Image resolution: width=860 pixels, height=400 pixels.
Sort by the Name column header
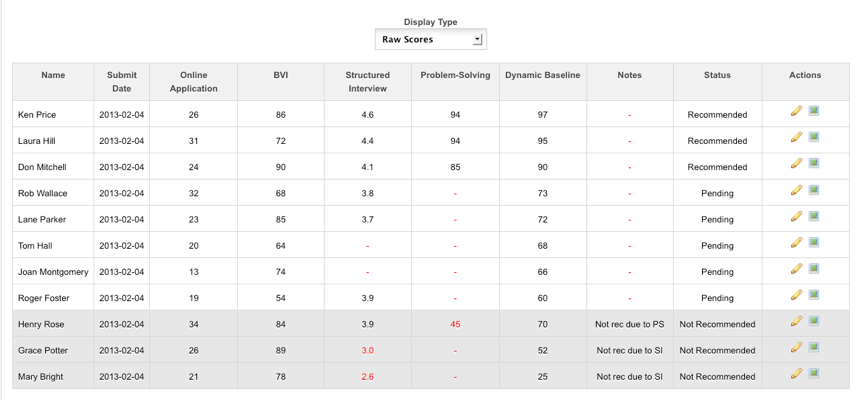(53, 75)
